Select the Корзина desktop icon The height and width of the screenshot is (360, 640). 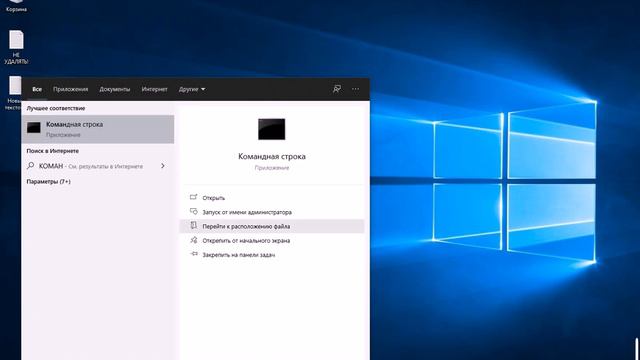pyautogui.click(x=16, y=6)
